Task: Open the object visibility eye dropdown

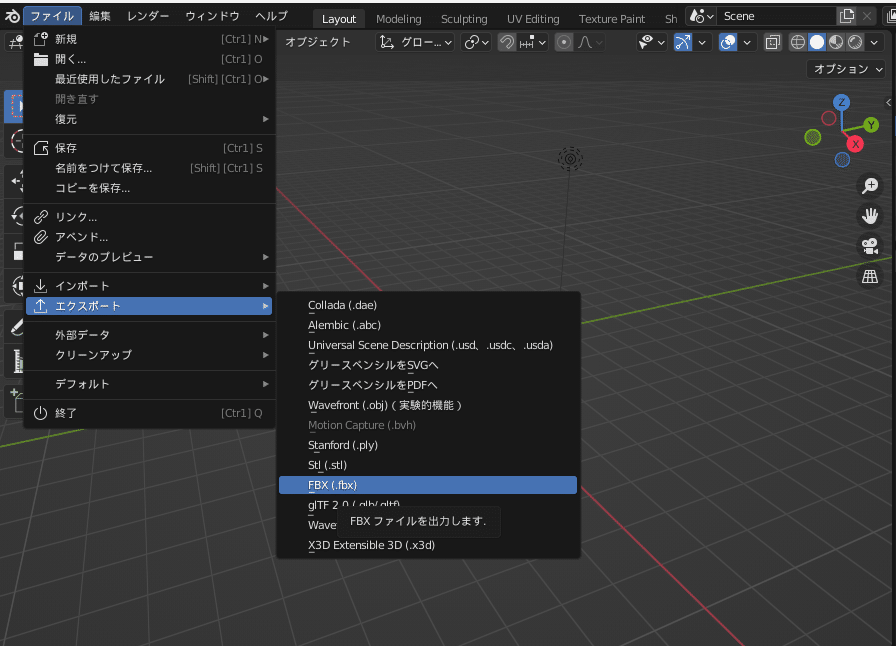Action: pyautogui.click(x=651, y=42)
